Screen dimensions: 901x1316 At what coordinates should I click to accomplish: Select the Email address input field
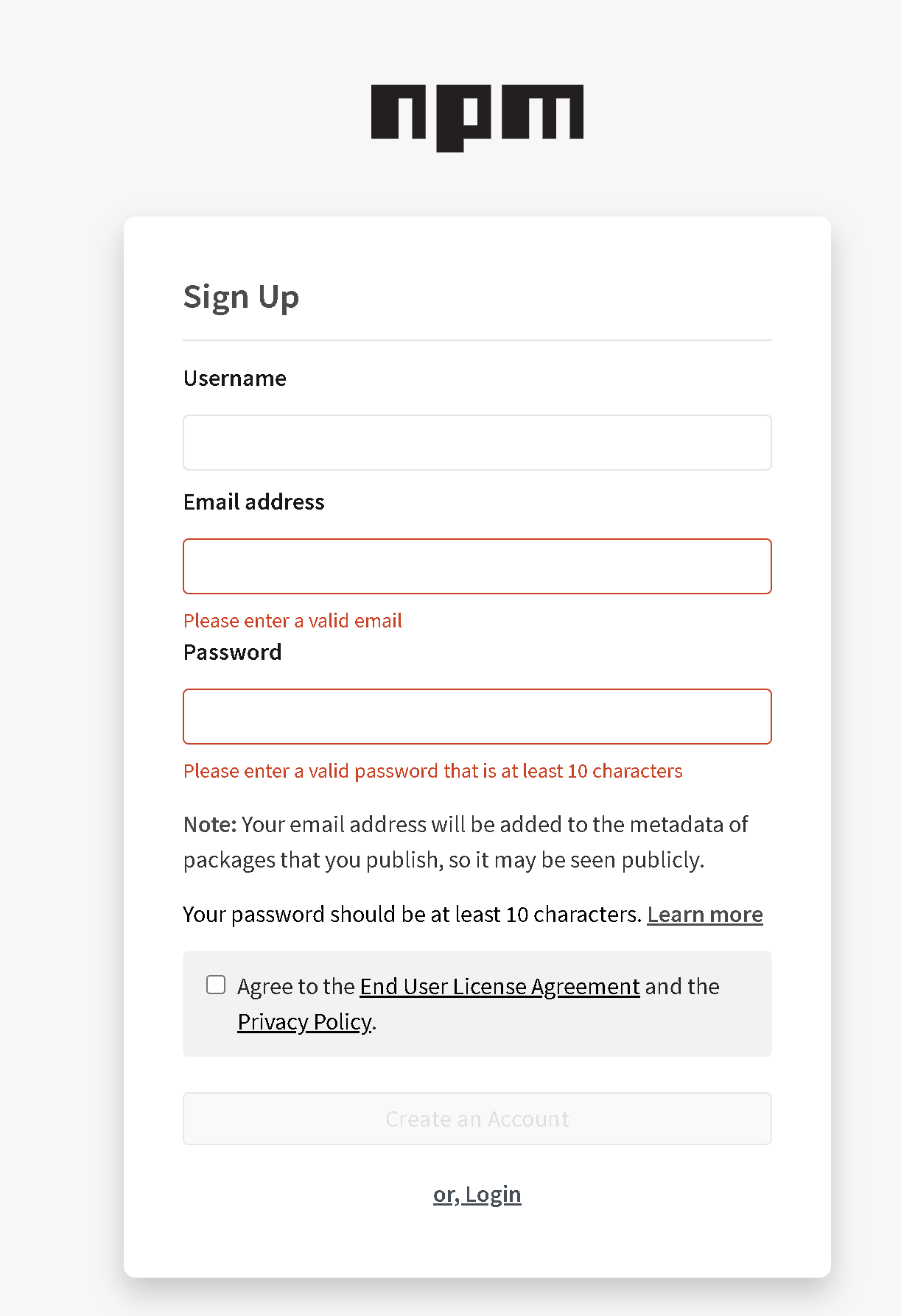(477, 566)
